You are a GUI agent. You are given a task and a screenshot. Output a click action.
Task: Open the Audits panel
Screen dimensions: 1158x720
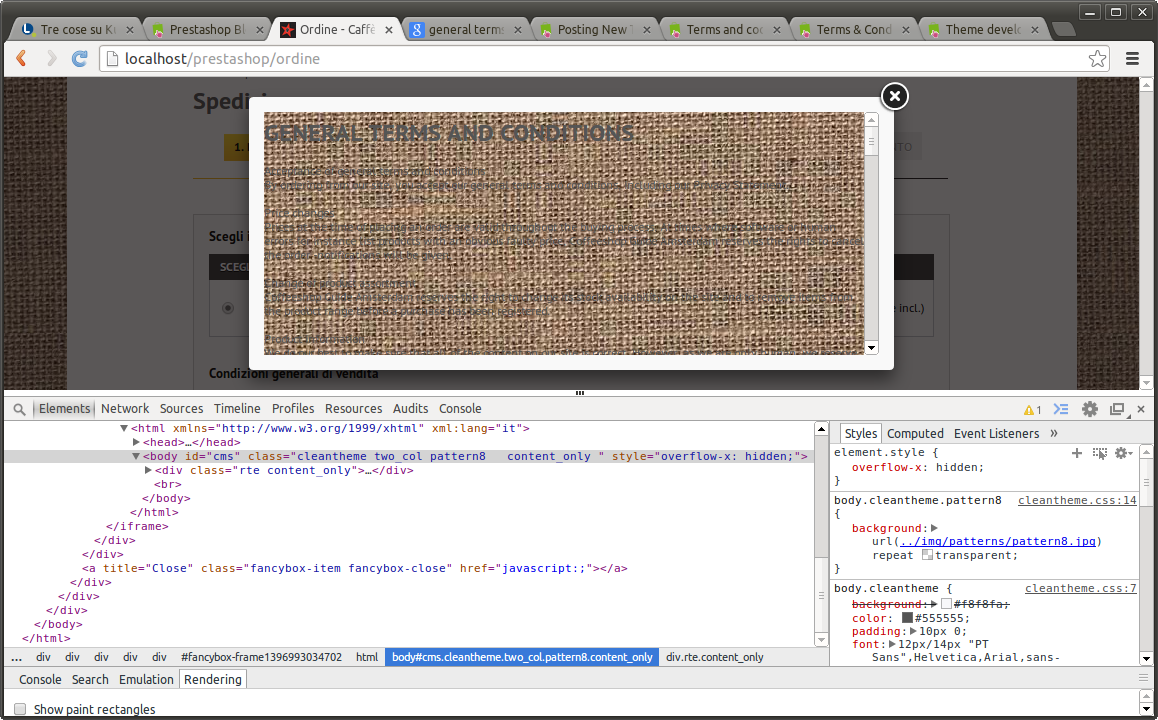[x=411, y=408]
